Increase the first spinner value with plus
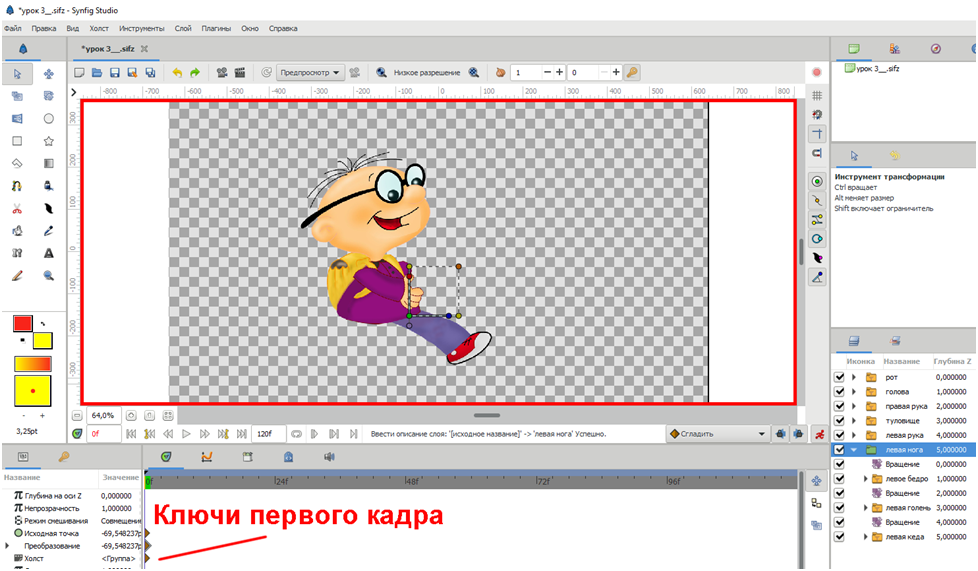 tap(559, 72)
